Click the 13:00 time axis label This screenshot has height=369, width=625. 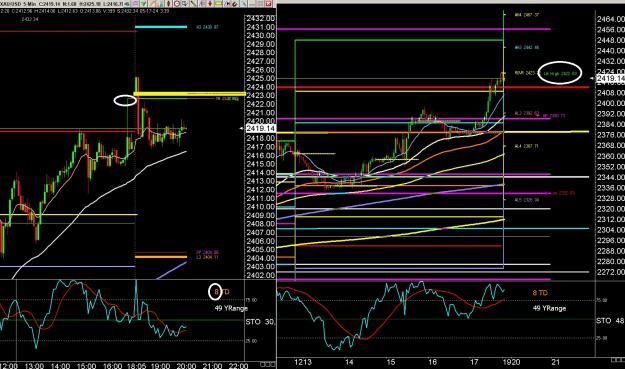point(34,365)
